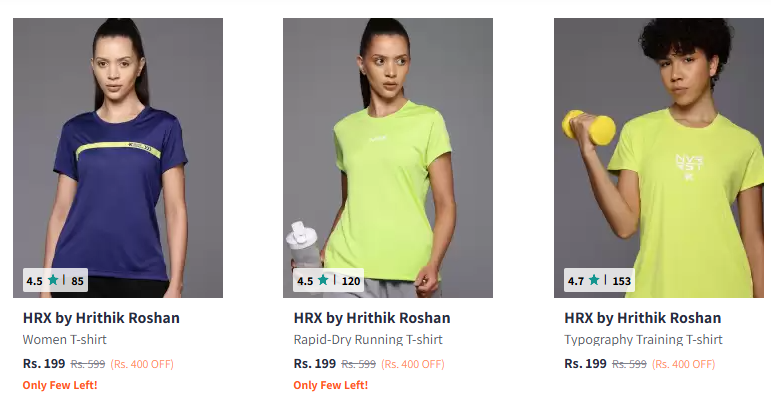
Task: Click the star icon on the 4.5 | 85 rating
Action: [x=53, y=280]
